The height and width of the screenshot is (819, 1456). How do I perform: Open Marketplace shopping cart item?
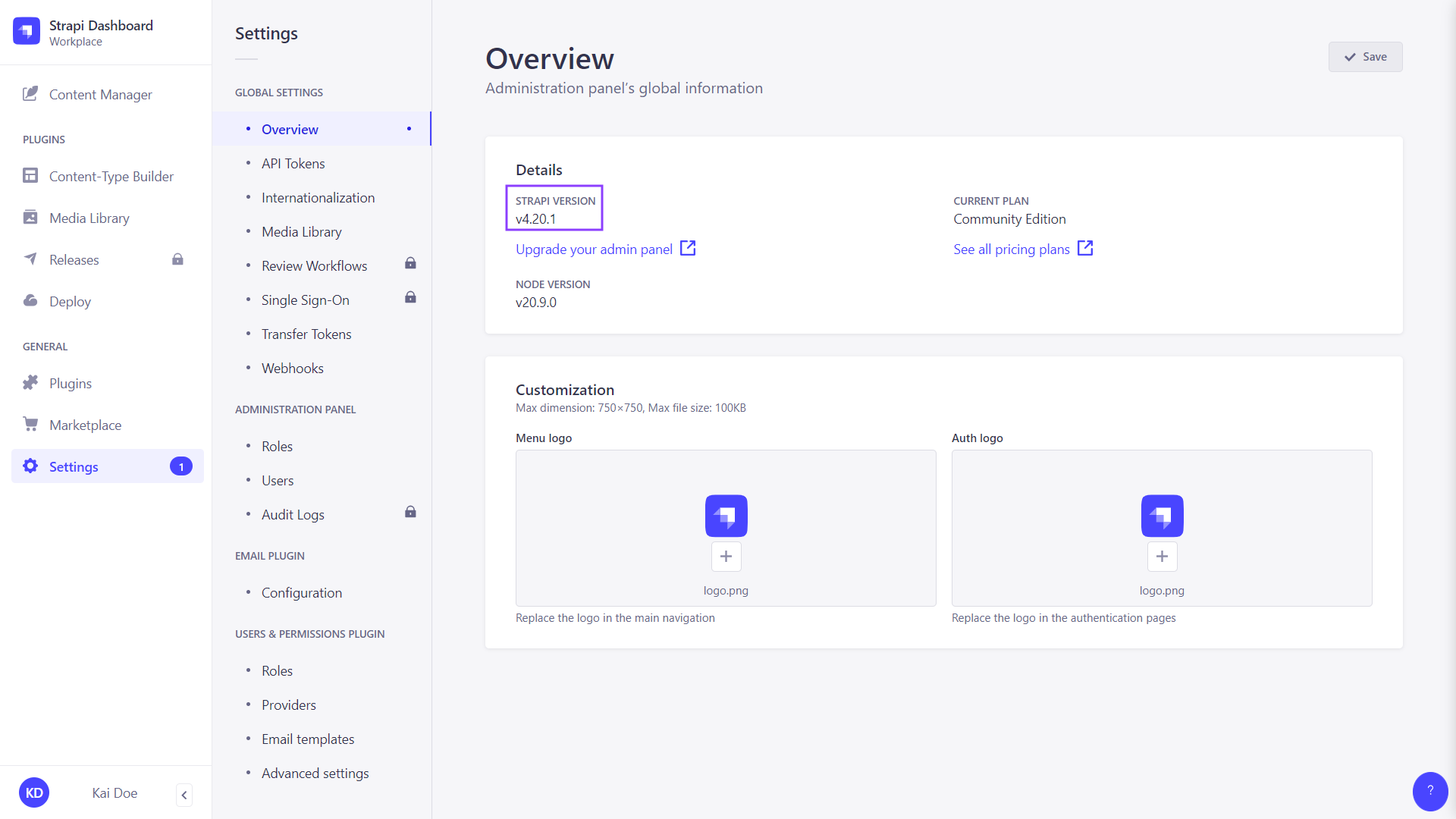[x=30, y=425]
